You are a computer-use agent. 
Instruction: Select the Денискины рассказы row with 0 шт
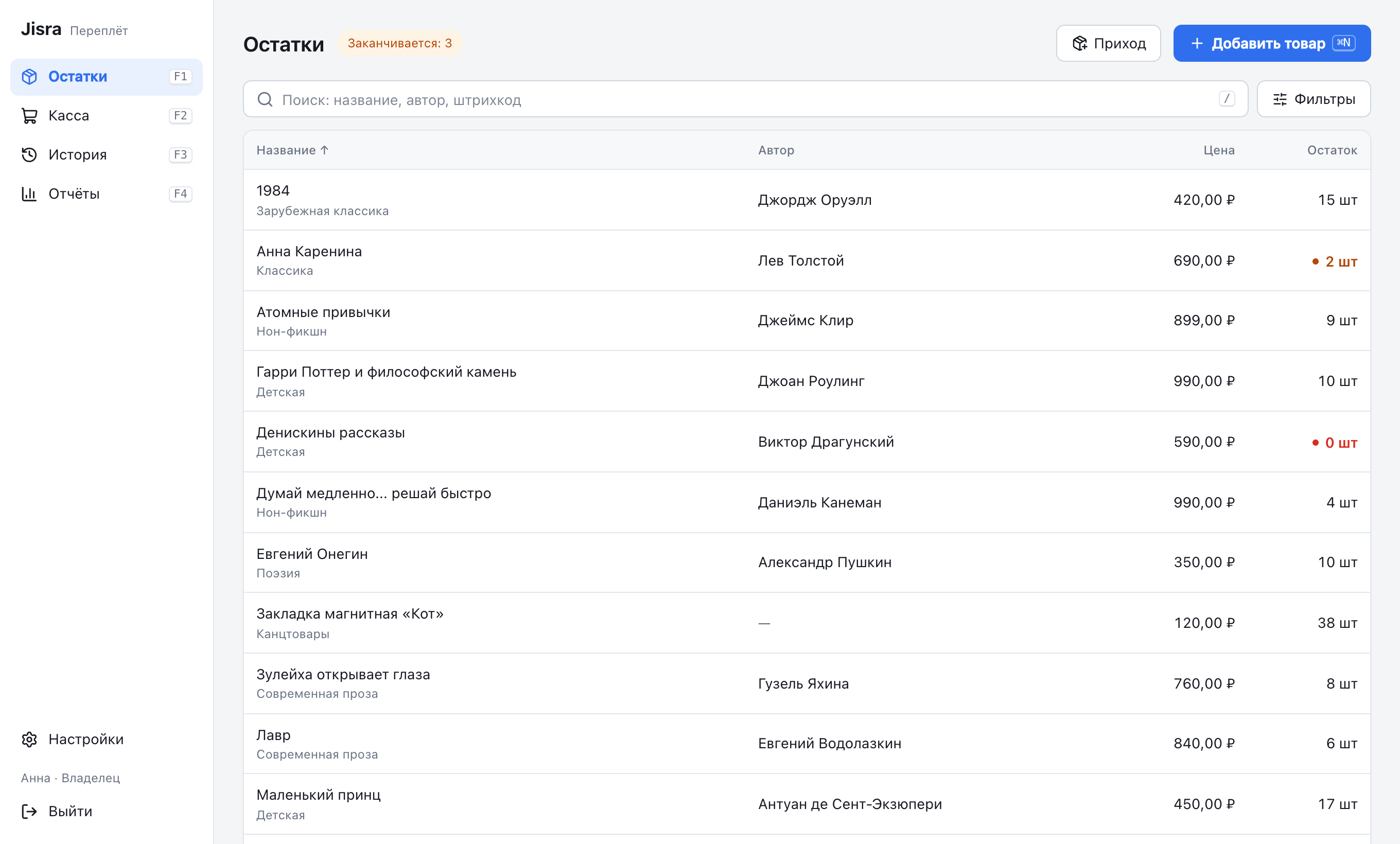pos(807,442)
